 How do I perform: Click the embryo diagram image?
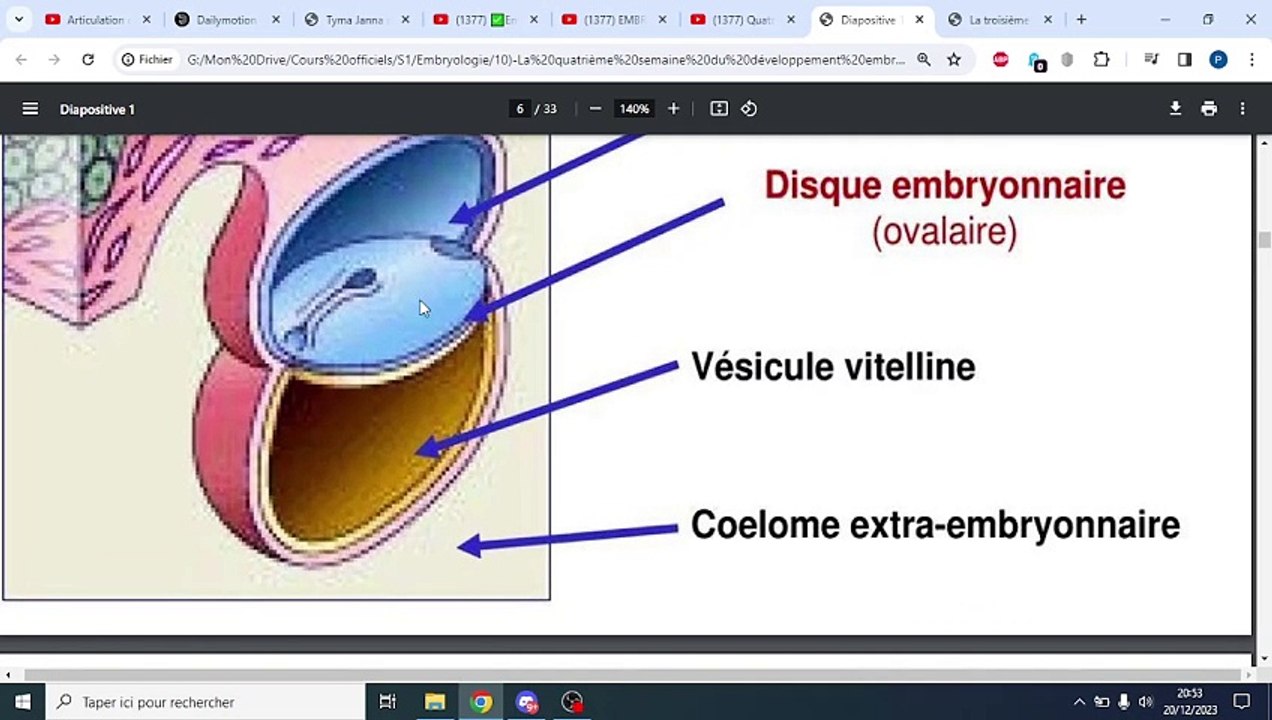276,367
